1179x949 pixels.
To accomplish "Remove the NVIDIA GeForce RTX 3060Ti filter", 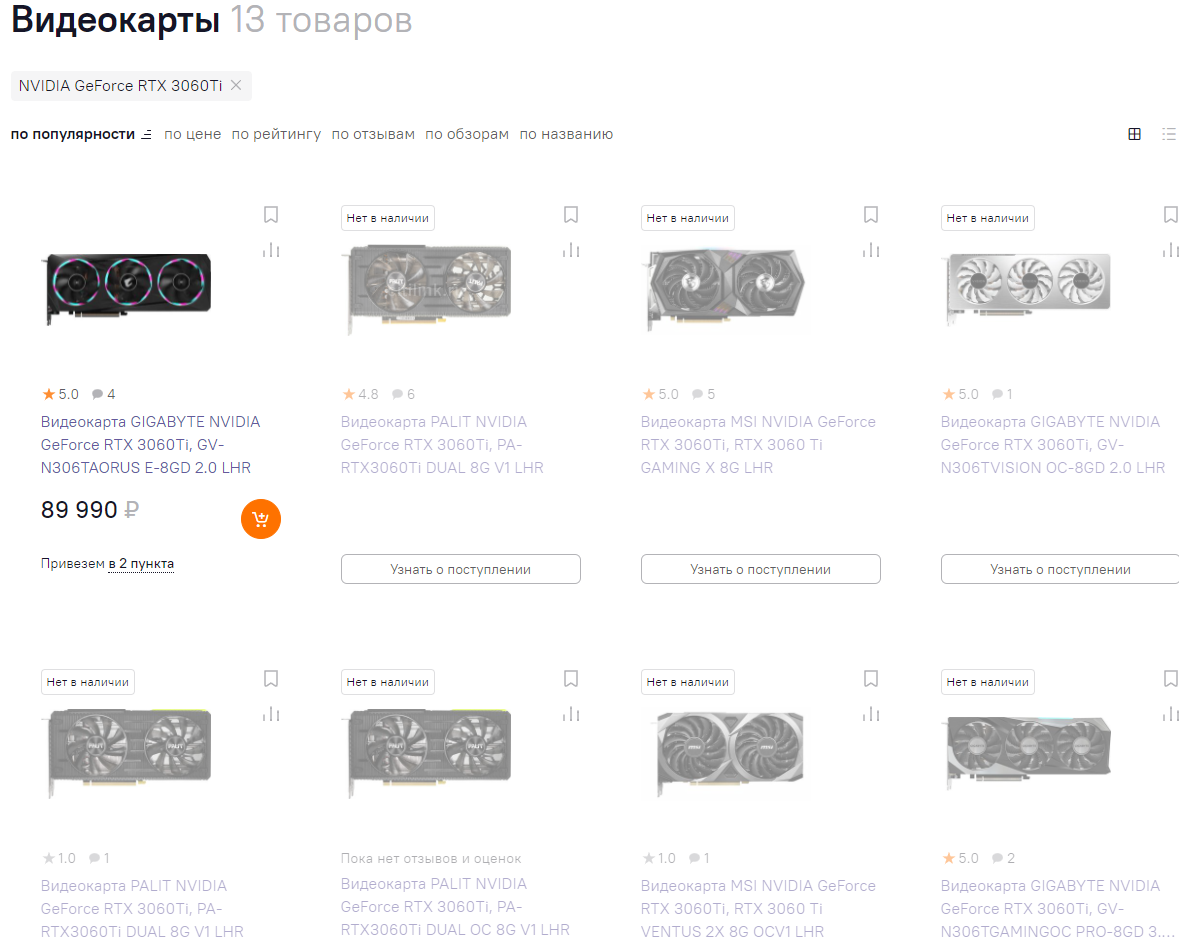I will coord(236,86).
